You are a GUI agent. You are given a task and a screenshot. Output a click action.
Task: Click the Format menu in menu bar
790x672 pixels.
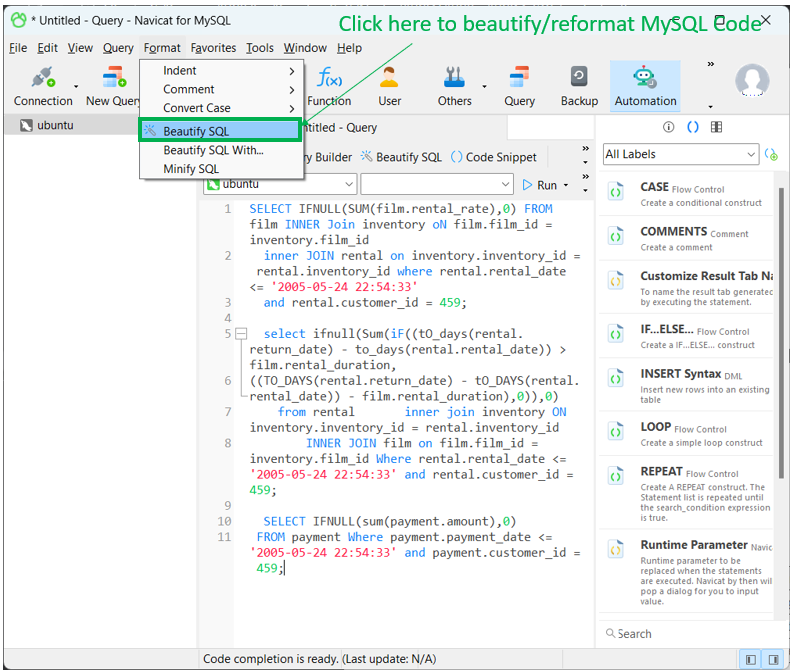click(x=162, y=48)
